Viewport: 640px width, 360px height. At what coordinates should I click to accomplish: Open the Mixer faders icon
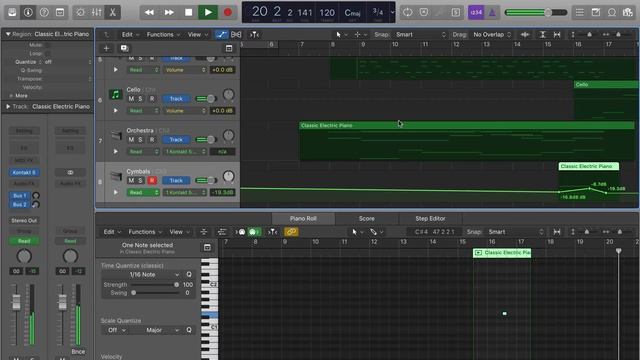click(96, 12)
